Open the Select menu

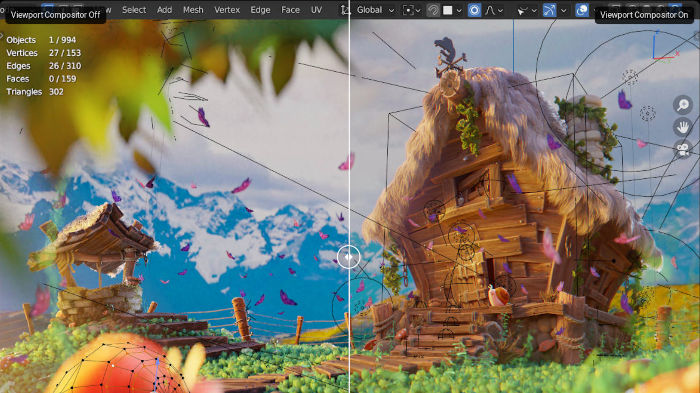[134, 10]
